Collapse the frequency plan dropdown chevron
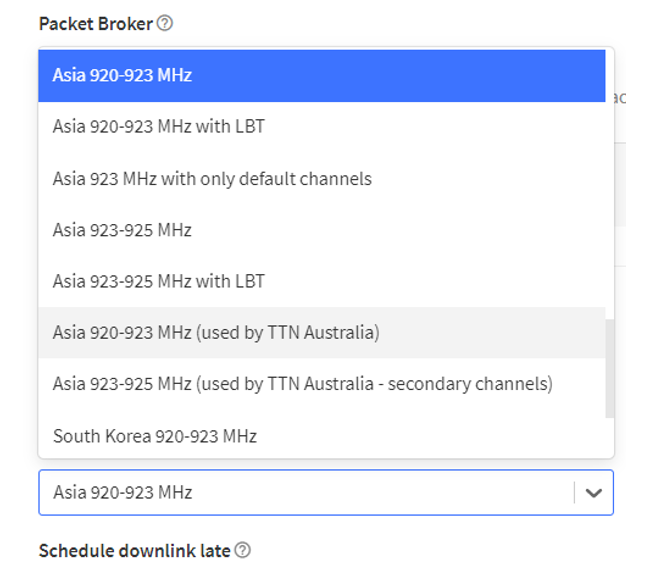This screenshot has width=645, height=572. 594,493
